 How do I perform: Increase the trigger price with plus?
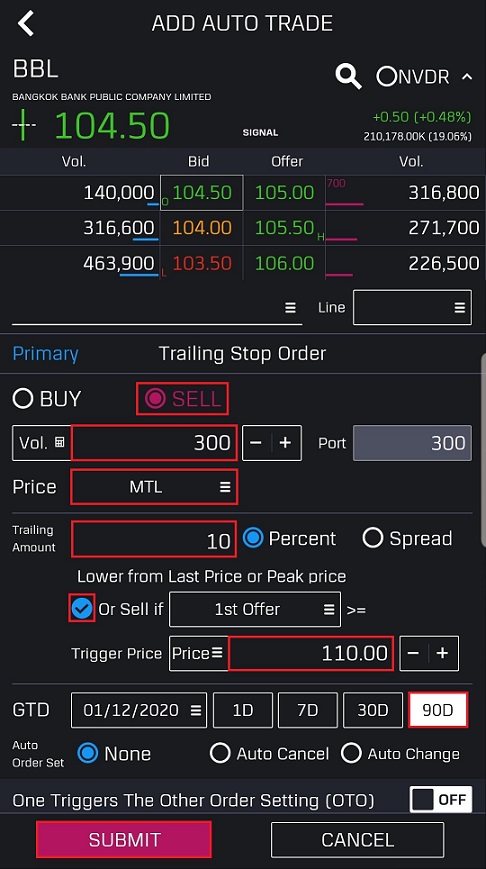pyautogui.click(x=443, y=653)
